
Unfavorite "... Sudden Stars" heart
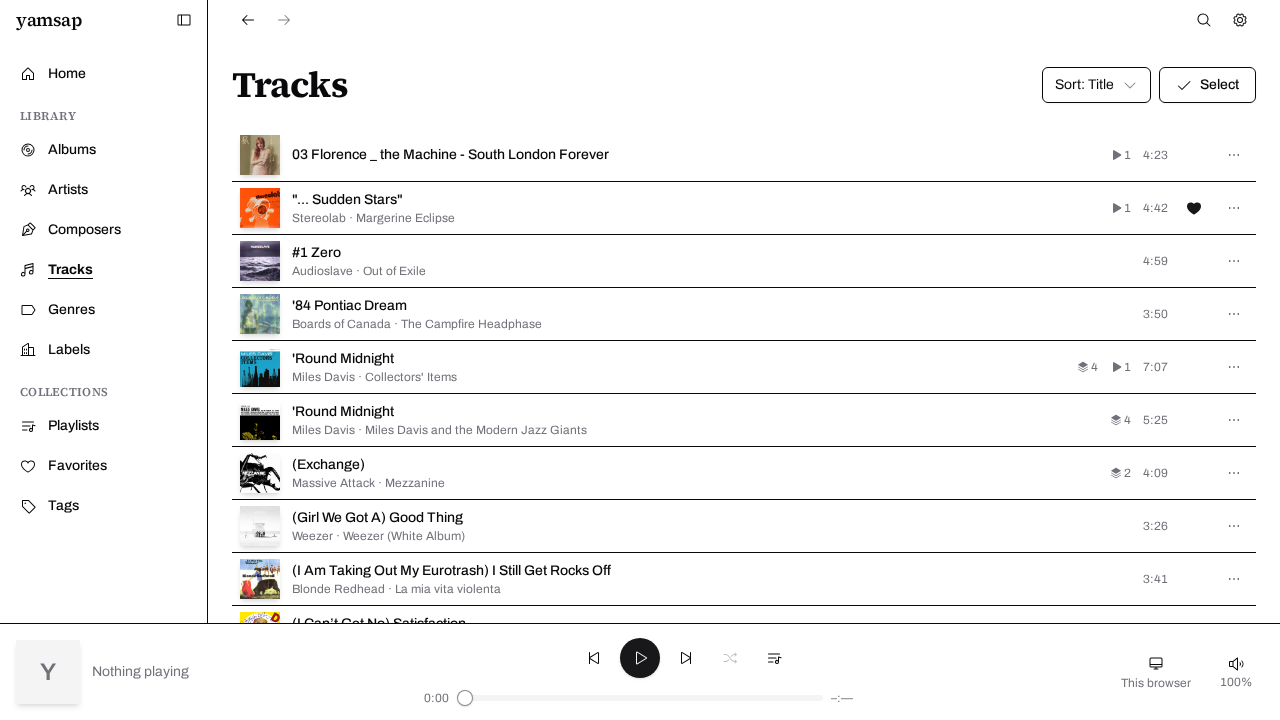(1194, 208)
